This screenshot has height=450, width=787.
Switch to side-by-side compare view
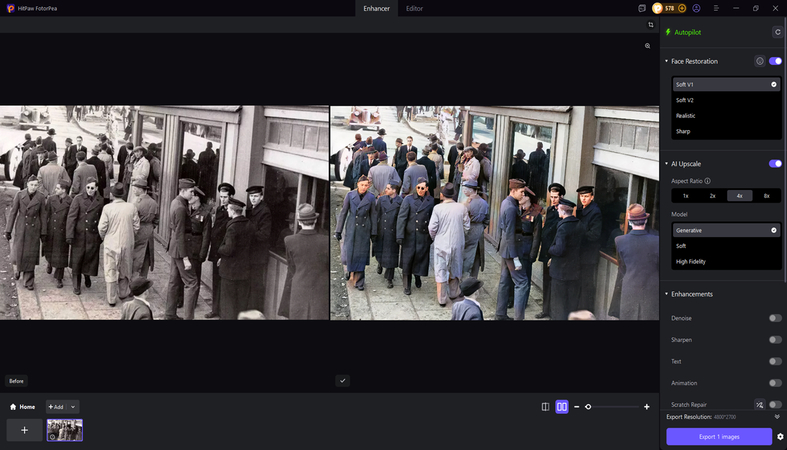click(562, 407)
